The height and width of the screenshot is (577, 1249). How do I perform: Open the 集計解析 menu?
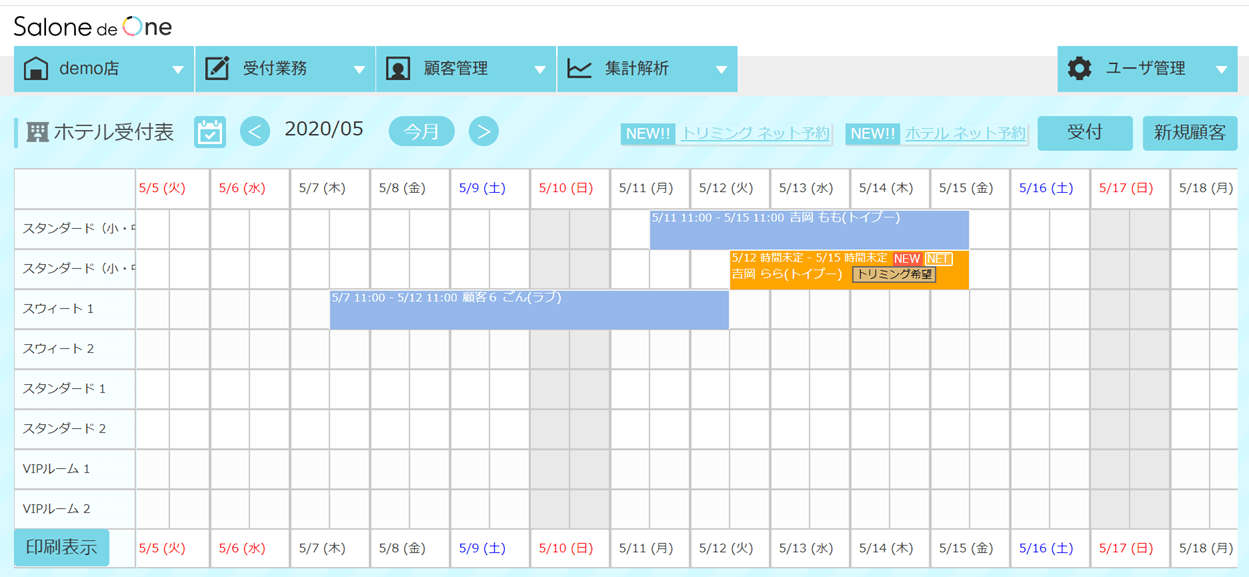637,69
